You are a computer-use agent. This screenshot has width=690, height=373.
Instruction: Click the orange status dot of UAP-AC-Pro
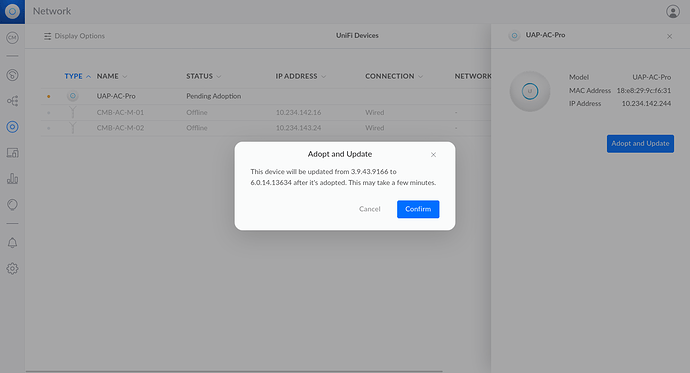48,96
